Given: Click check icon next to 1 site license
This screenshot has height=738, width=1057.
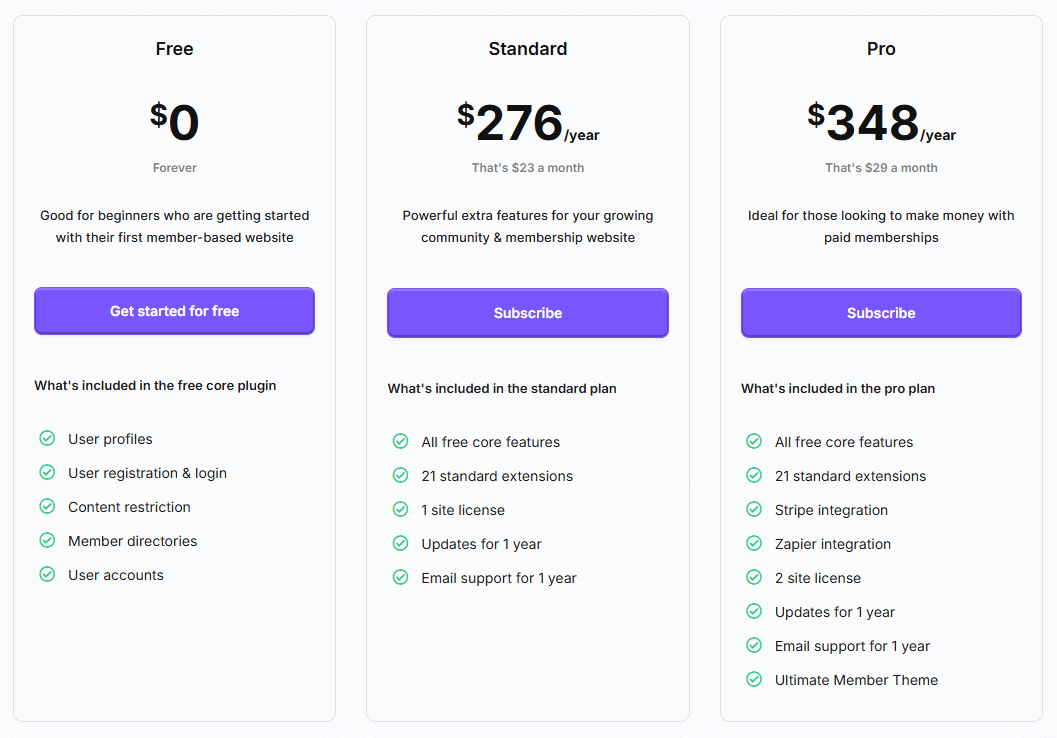Looking at the screenshot, I should tap(400, 510).
